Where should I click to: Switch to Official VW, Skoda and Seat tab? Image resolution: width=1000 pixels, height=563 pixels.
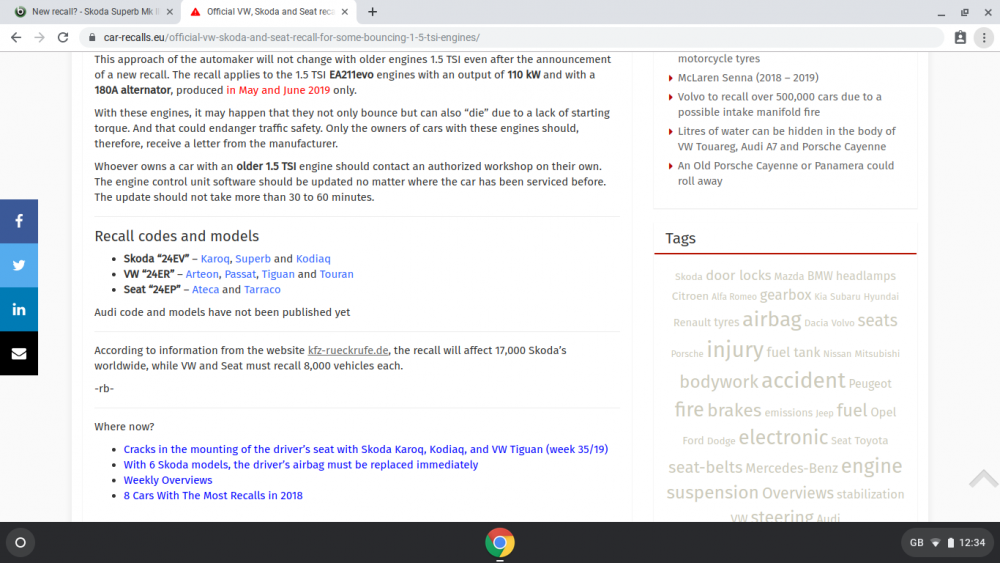[270, 11]
